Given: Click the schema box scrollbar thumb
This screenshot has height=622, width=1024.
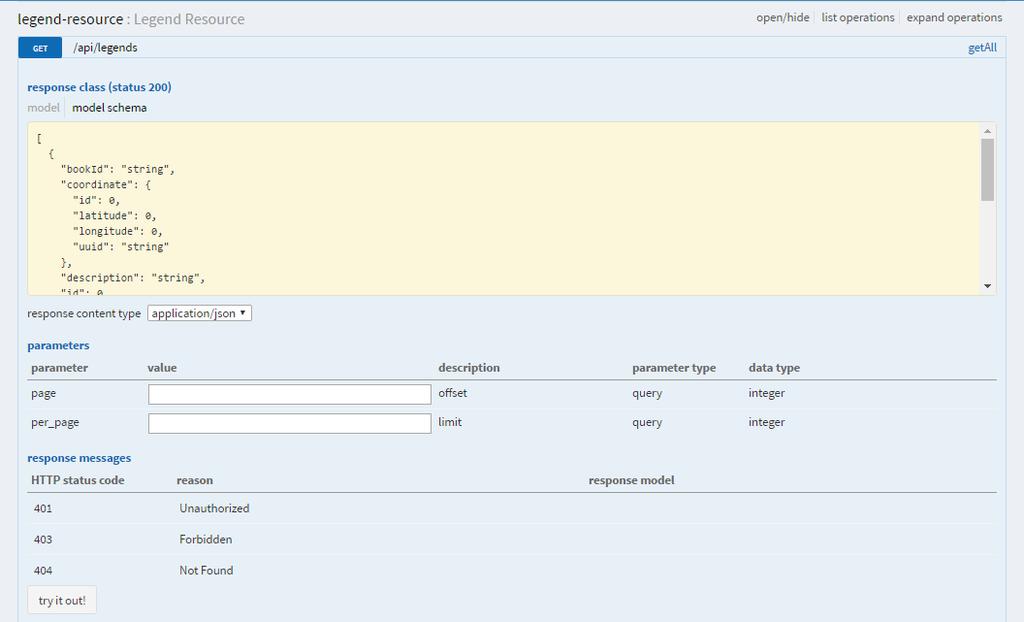Looking at the screenshot, I should click(987, 170).
